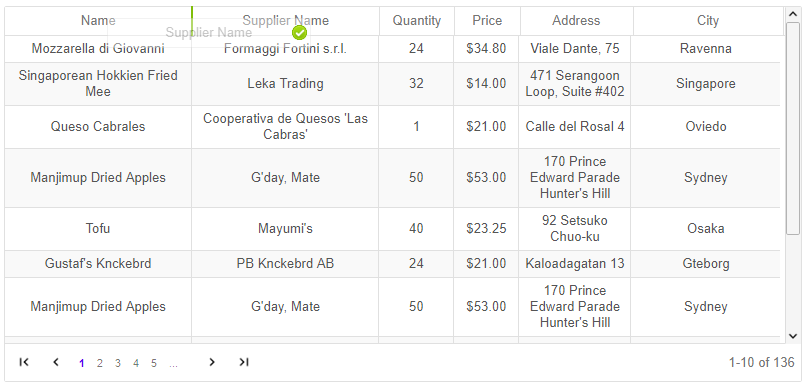Select page 4 in pager

pyautogui.click(x=136, y=363)
